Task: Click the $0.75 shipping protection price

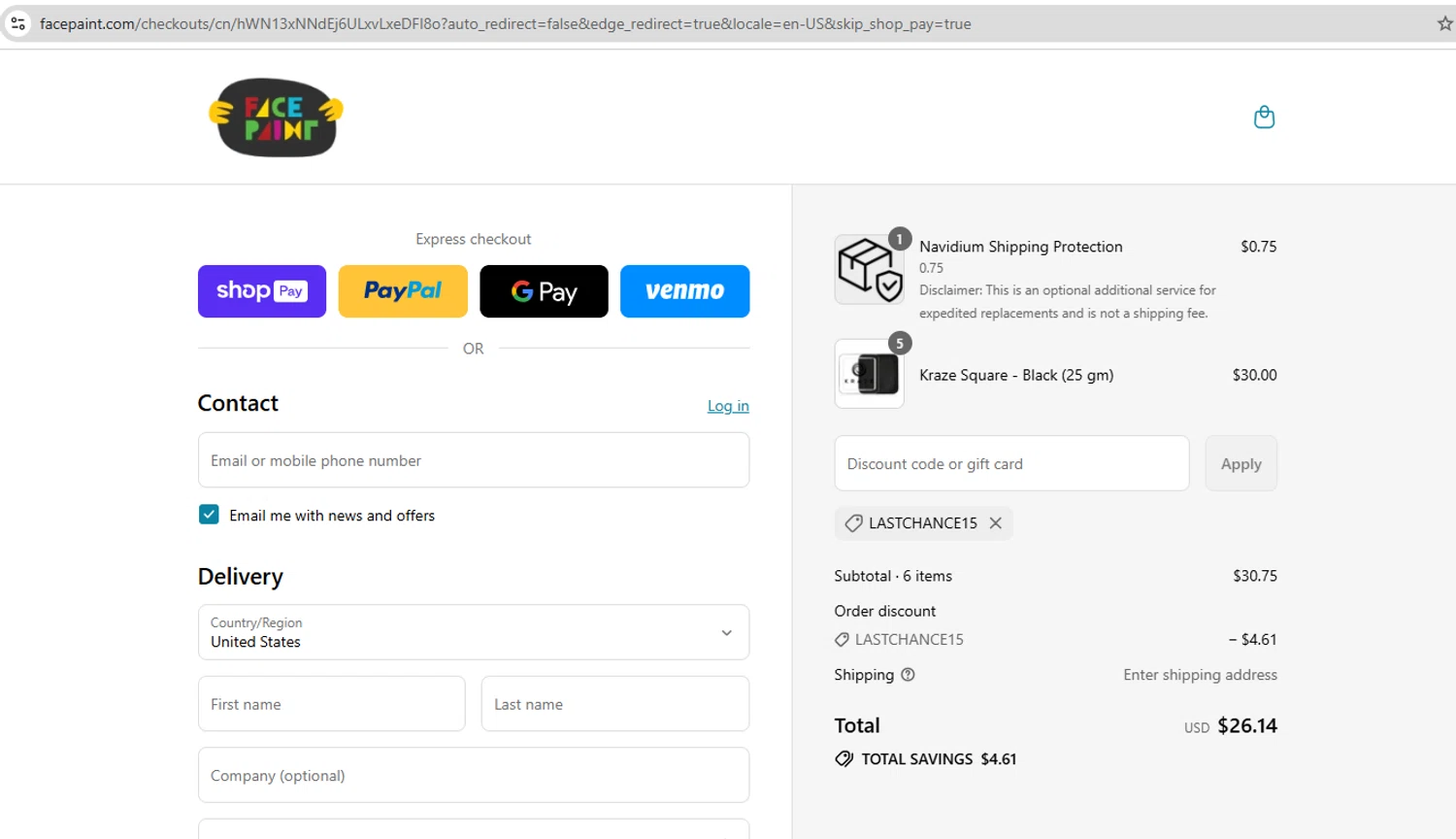Action: [1259, 247]
